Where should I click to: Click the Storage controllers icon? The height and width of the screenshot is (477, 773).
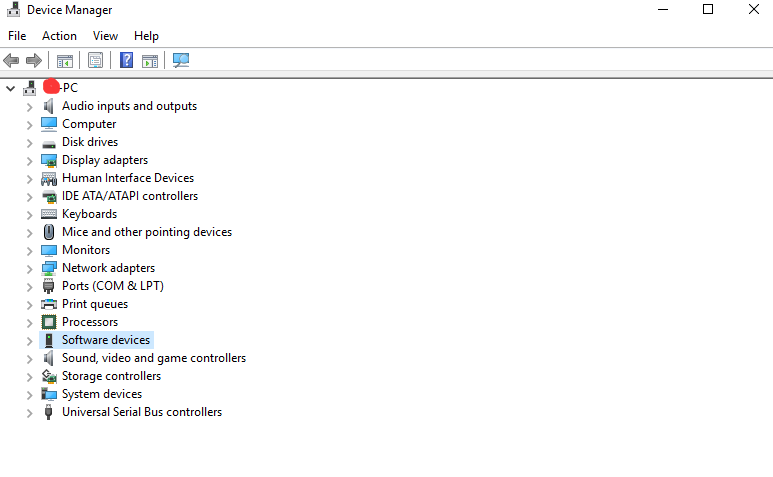tap(49, 376)
